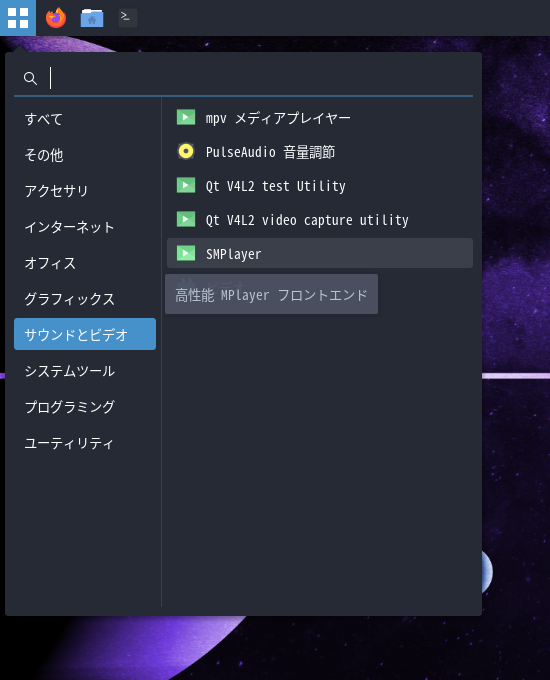The image size is (550, 680).
Task: Launch the terminal from the panel
Action: coord(128,18)
